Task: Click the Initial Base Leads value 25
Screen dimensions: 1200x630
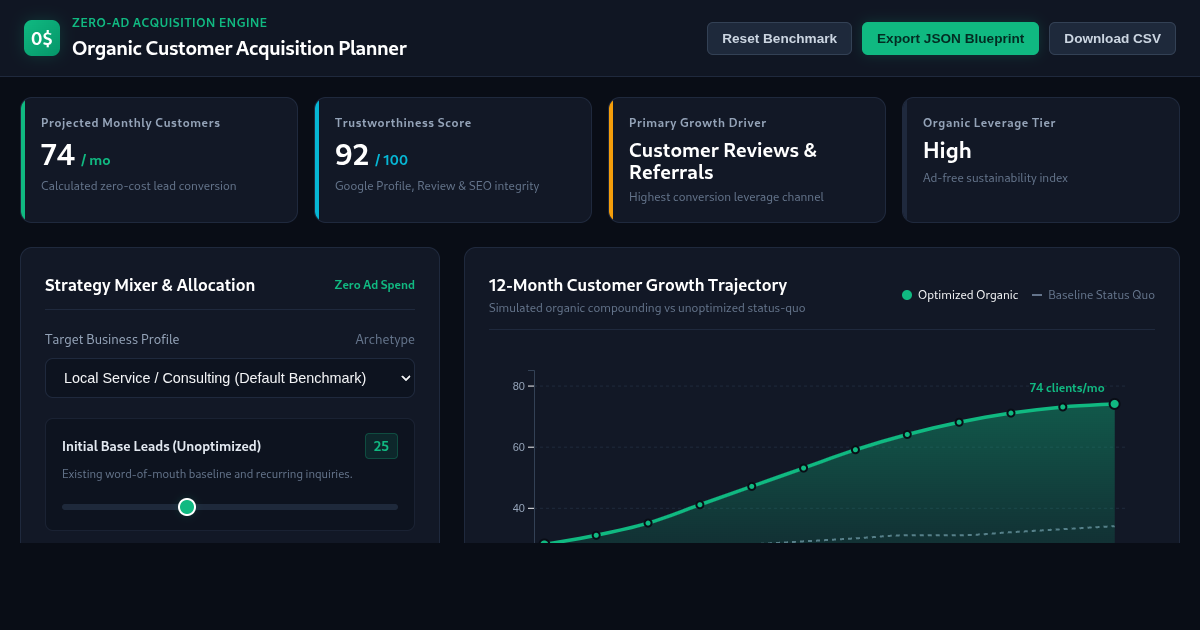Action: (x=381, y=446)
